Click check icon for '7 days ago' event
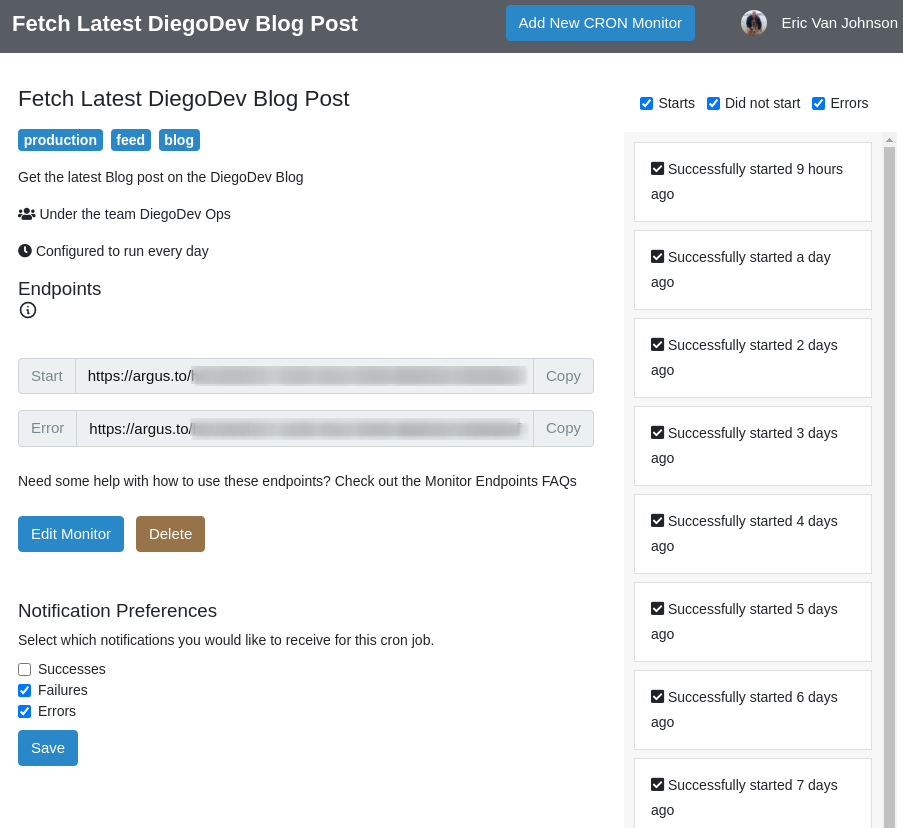903x828 pixels. (657, 785)
